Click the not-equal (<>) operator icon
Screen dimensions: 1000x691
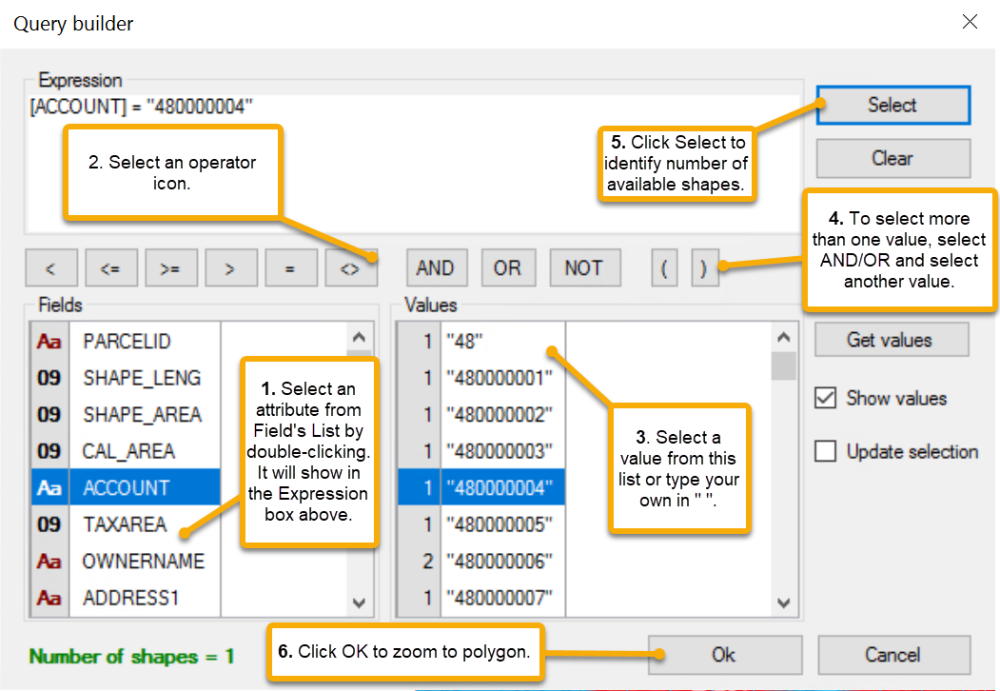pos(351,267)
